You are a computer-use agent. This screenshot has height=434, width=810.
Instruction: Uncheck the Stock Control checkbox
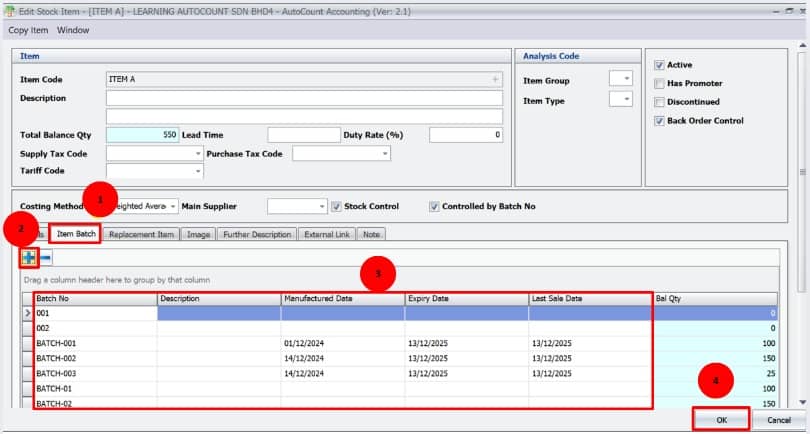(x=336, y=206)
